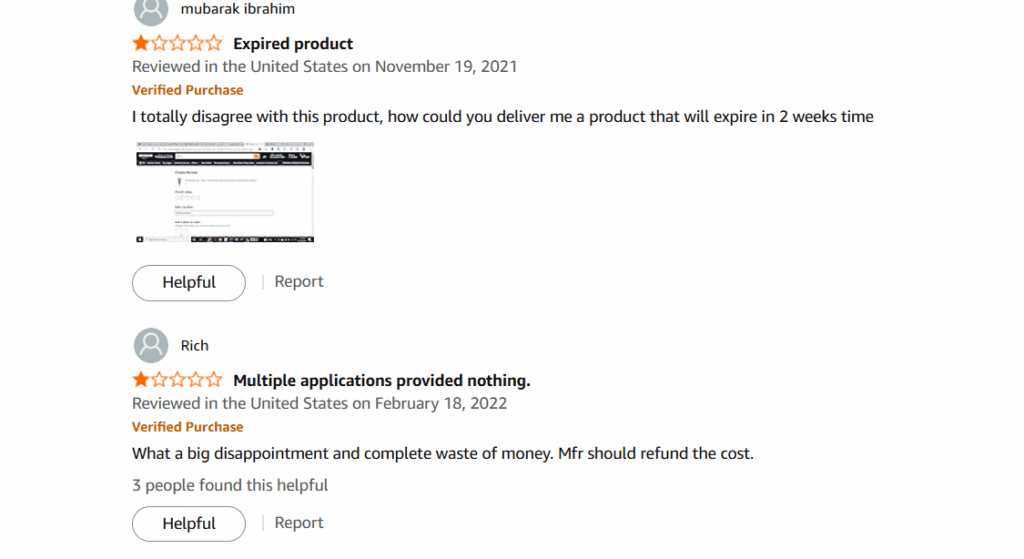1024x559 pixels.
Task: Click mubarak ibrahim's profile avatar icon
Action: (x=151, y=10)
